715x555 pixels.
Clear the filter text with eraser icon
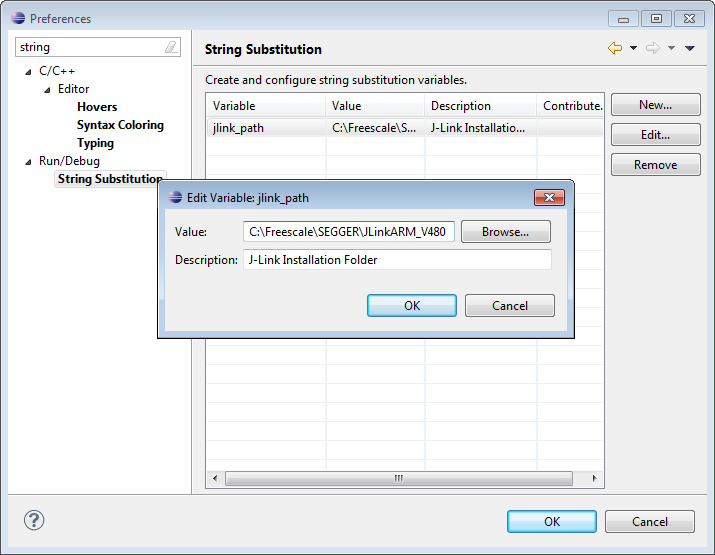(171, 47)
